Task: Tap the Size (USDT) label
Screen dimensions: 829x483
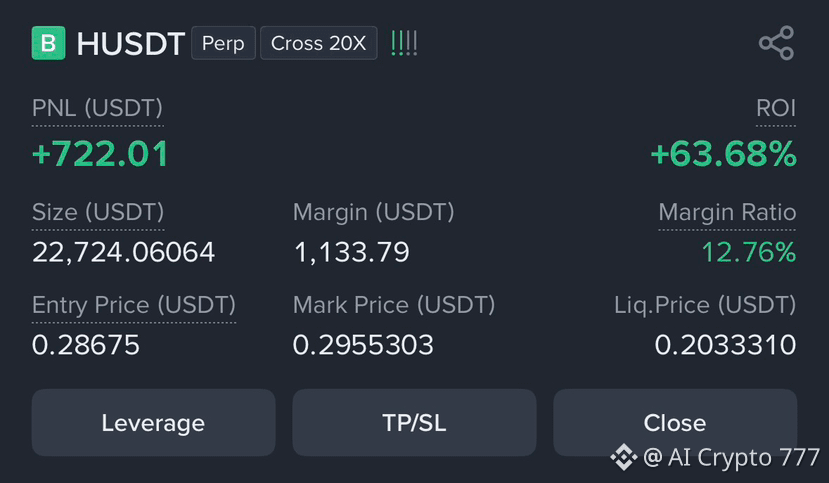Action: tap(98, 212)
